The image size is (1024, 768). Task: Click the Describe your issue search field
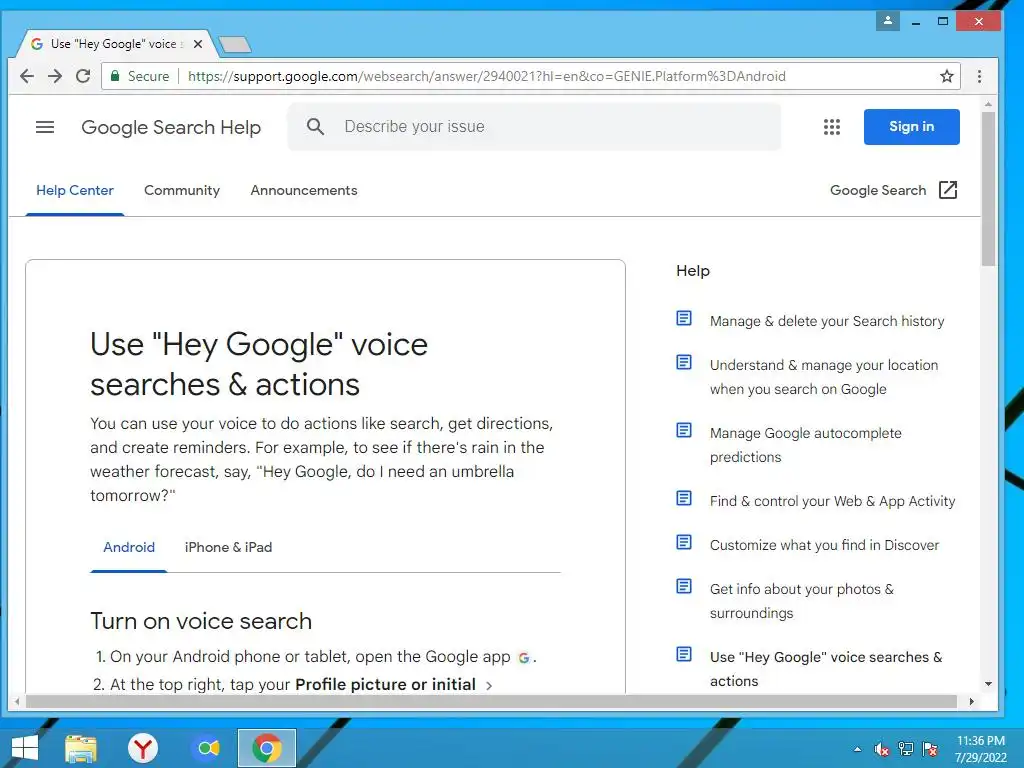point(534,127)
